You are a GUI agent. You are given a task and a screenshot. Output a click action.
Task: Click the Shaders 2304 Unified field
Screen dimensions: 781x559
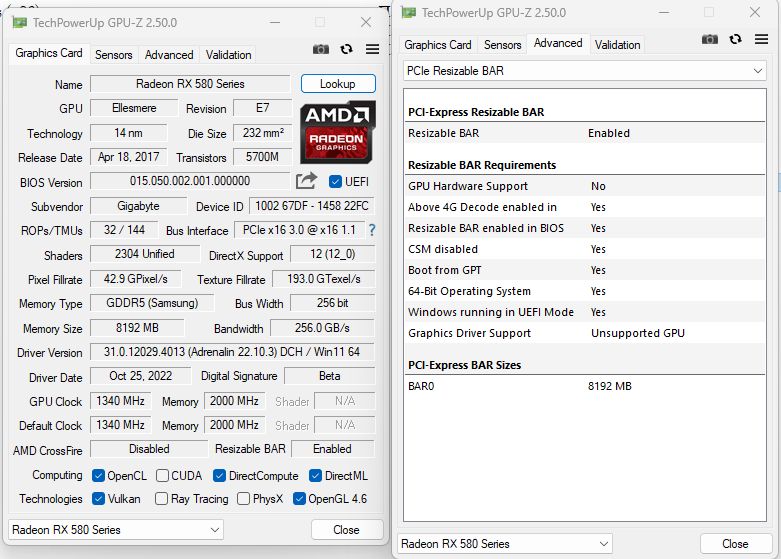click(144, 254)
